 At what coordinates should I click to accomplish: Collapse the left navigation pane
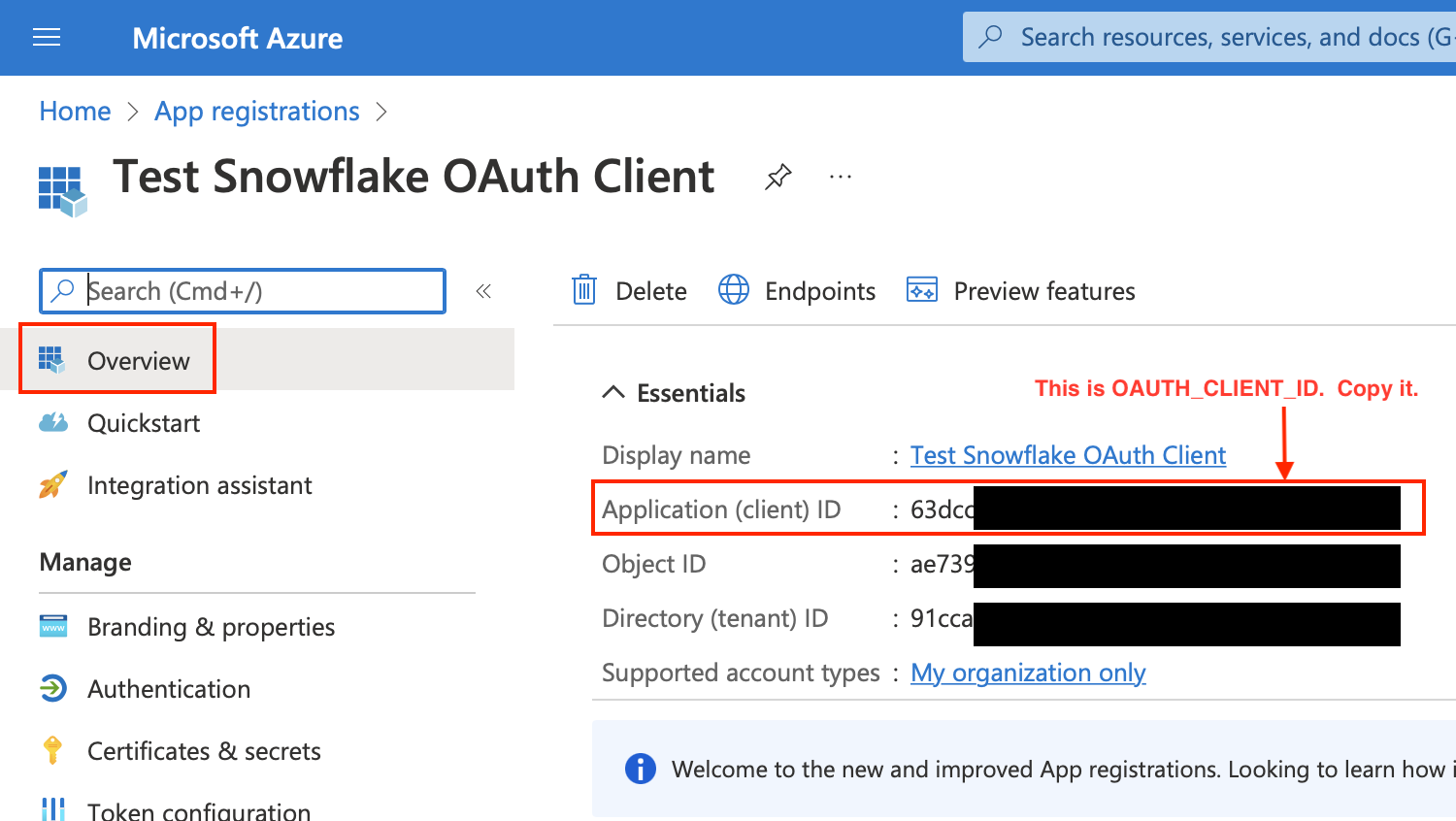[x=483, y=290]
